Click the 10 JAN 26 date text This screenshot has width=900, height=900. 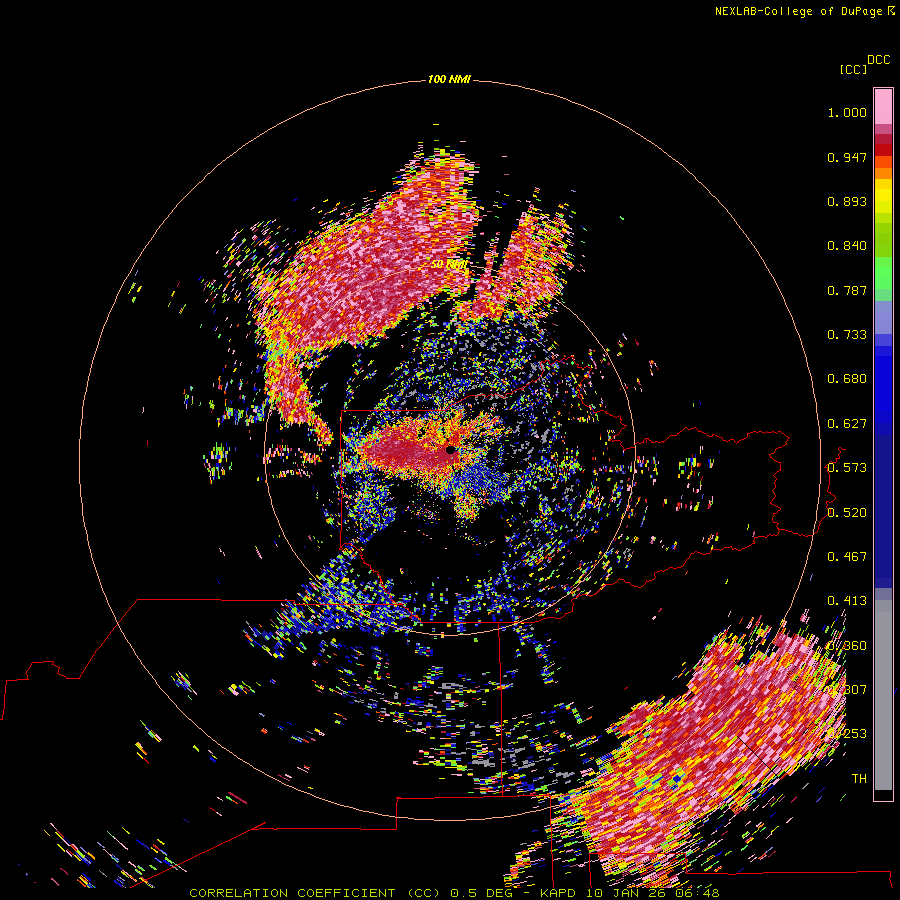626,893
